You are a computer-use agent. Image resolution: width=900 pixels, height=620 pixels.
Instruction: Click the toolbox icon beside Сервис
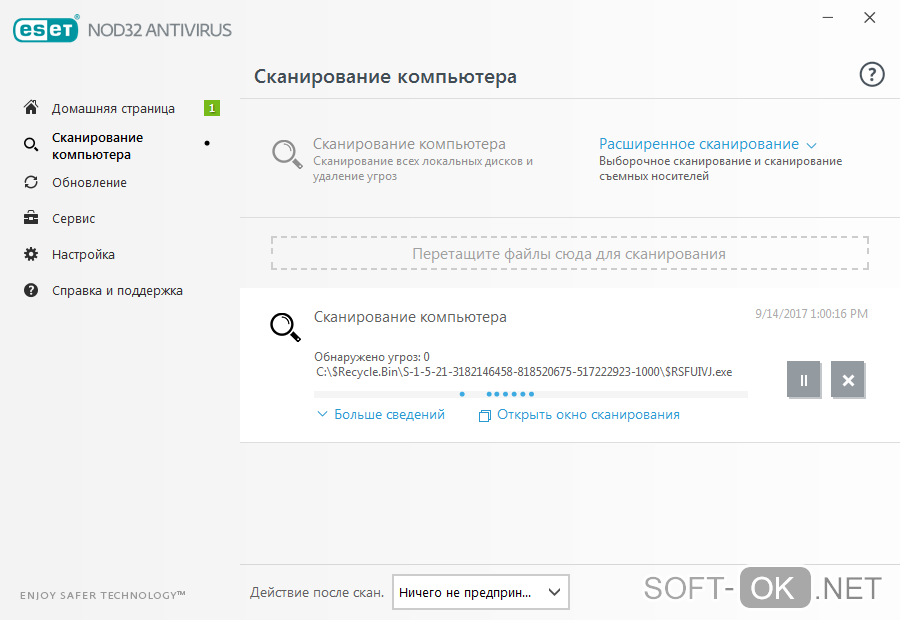(x=31, y=218)
